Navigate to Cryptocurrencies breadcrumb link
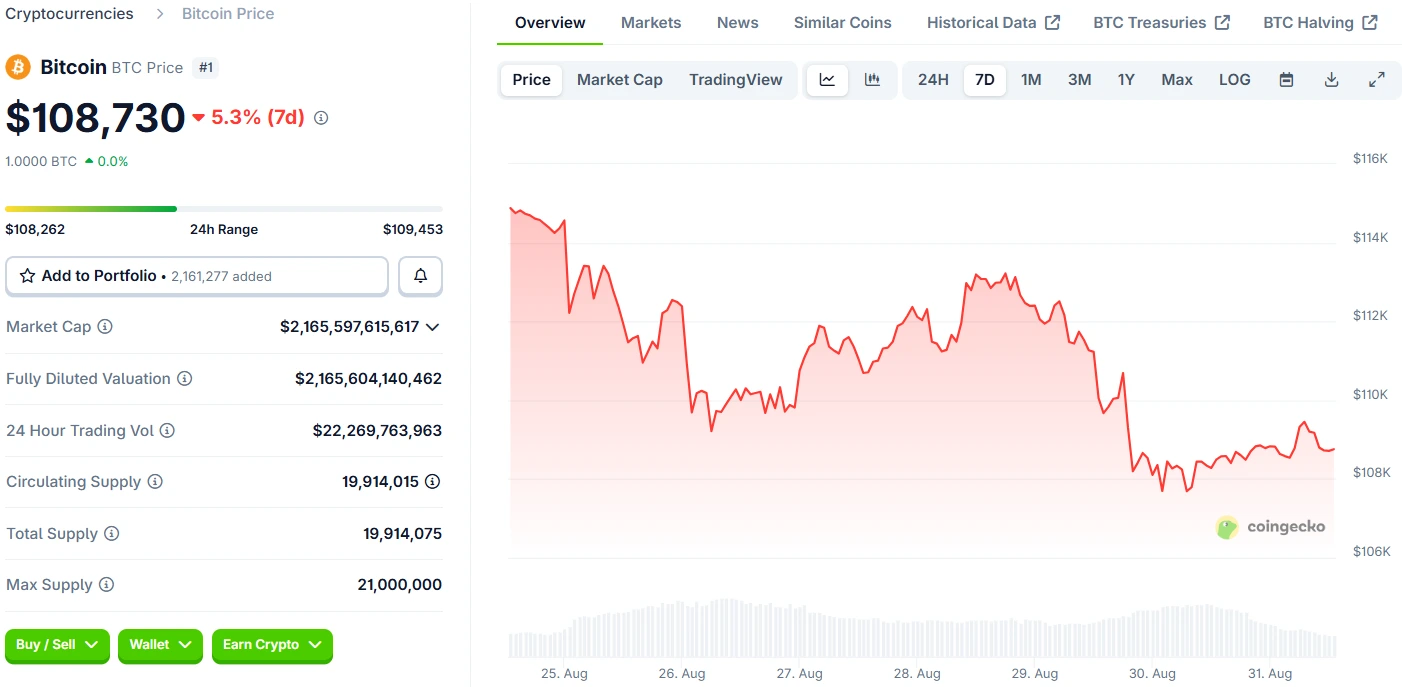Image resolution: width=1402 pixels, height=687 pixels. coord(69,13)
